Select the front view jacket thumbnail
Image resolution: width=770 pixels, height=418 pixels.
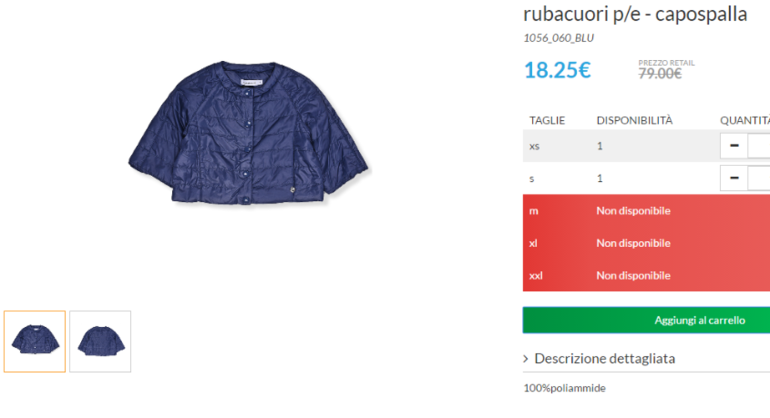[34, 341]
